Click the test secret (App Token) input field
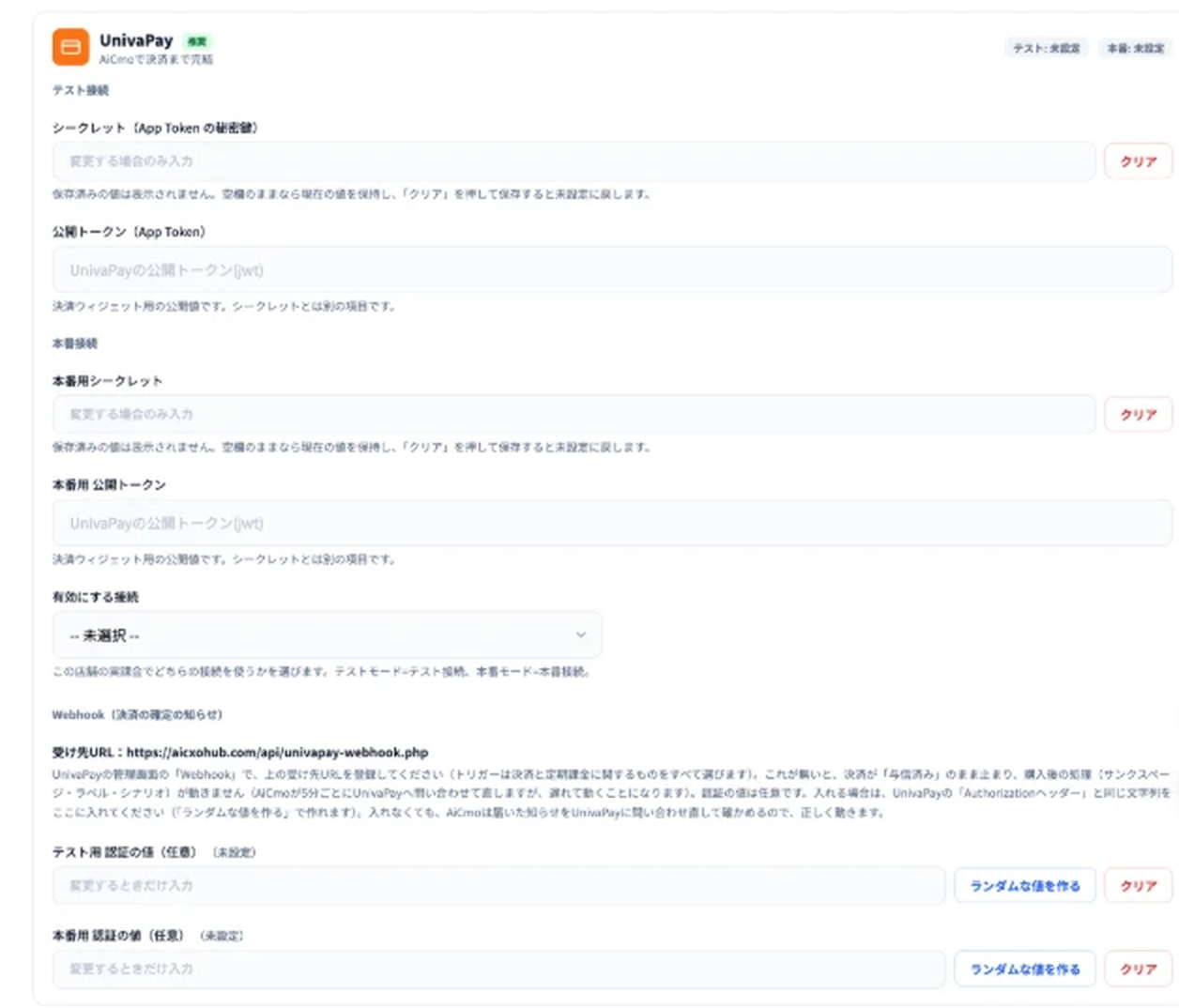This screenshot has width=1179, height=1008. pos(574,161)
